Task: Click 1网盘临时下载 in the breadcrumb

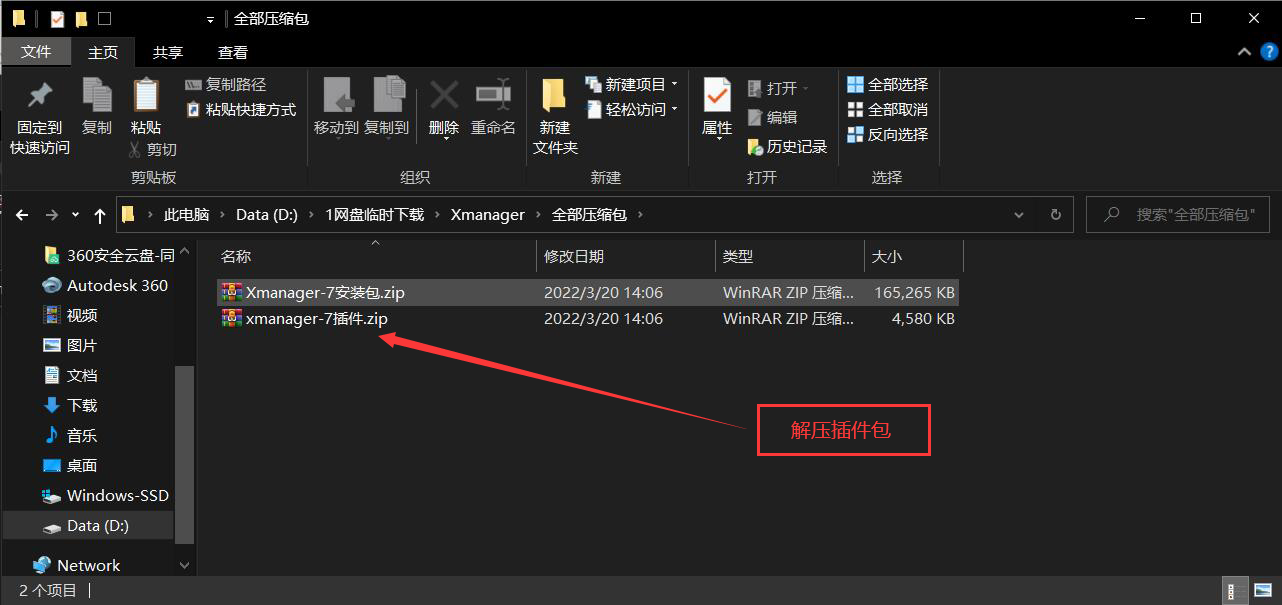Action: [375, 215]
